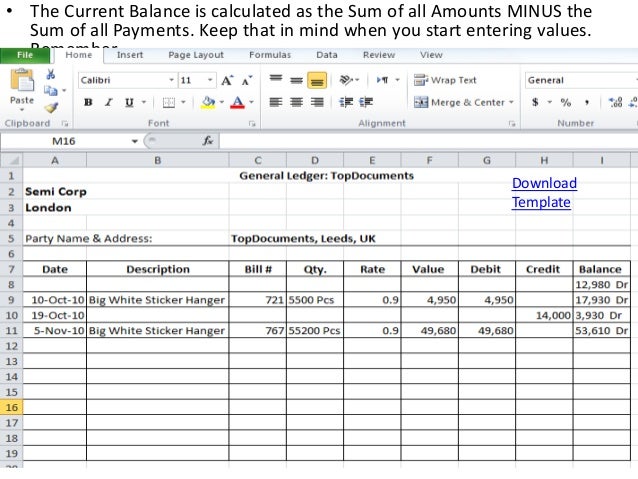
Task: Click the Paste clipboard icon
Action: (22, 80)
